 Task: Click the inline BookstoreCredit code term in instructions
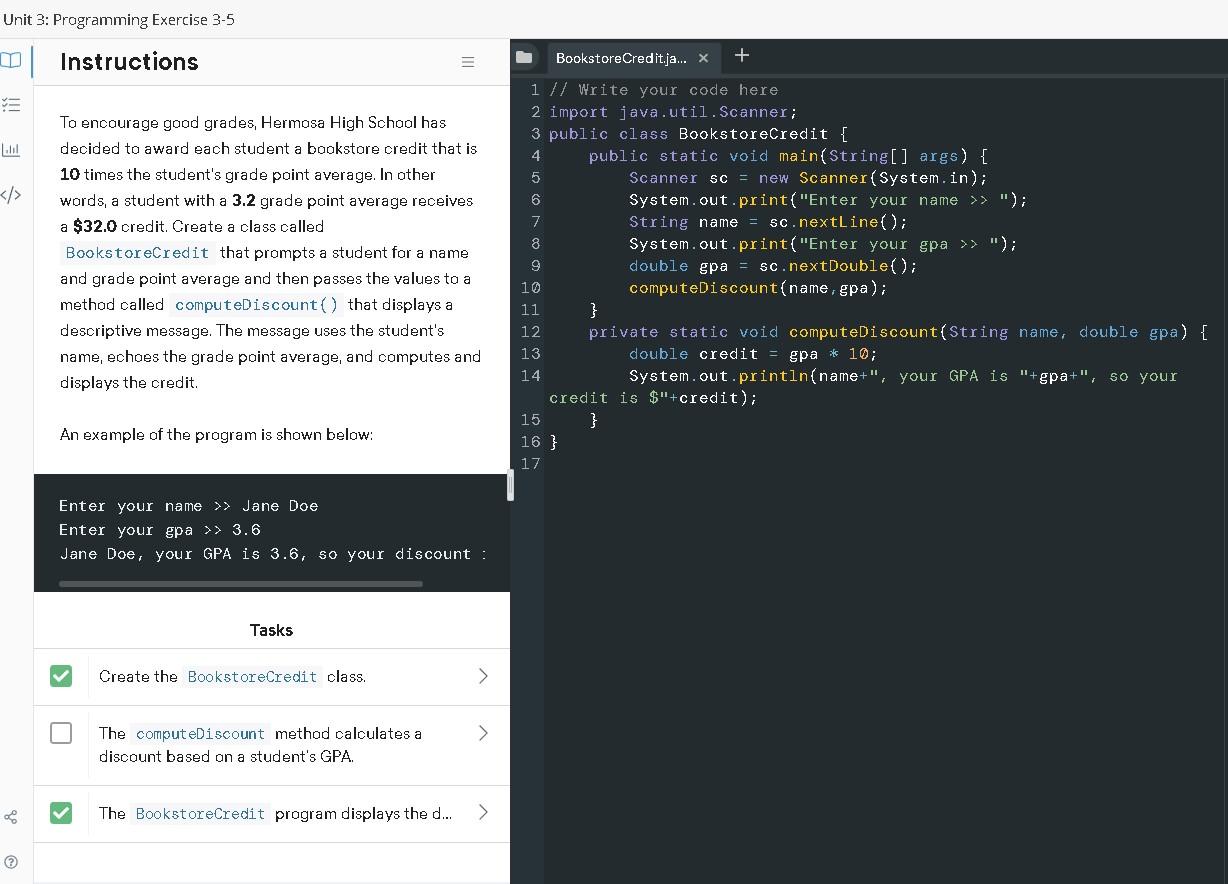coord(137,252)
